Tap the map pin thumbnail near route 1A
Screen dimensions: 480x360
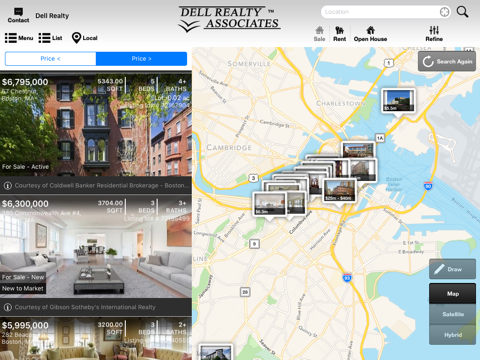358,150
